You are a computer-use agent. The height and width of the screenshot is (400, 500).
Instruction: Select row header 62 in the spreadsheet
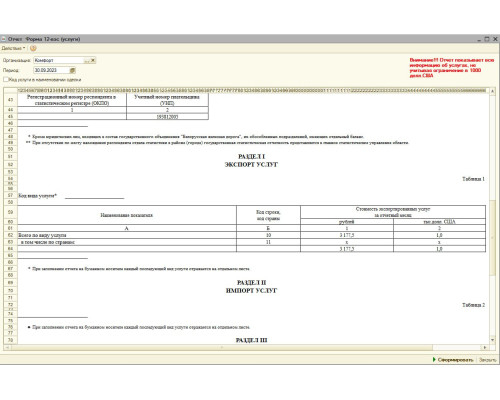10,235
